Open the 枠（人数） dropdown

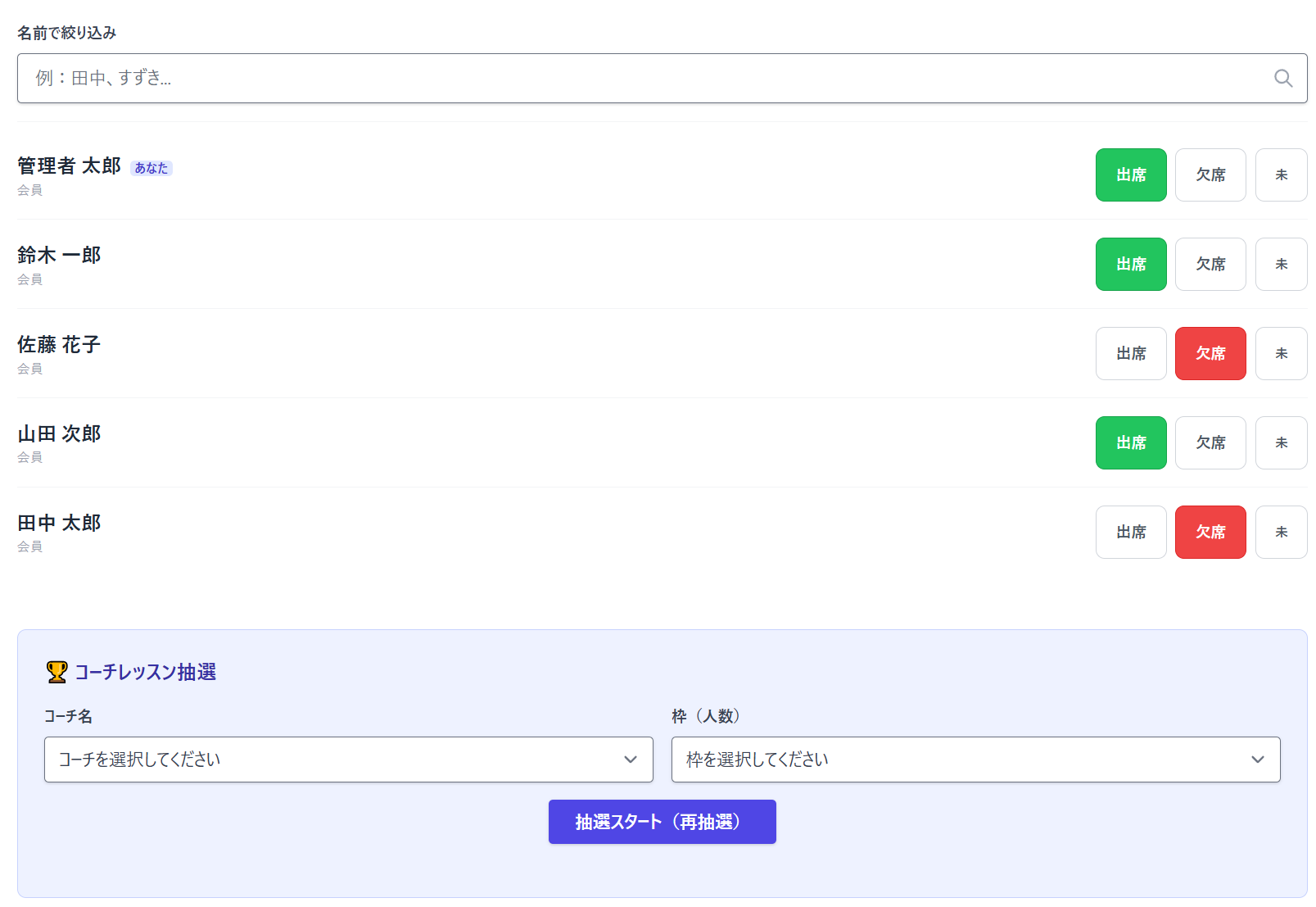[x=975, y=760]
